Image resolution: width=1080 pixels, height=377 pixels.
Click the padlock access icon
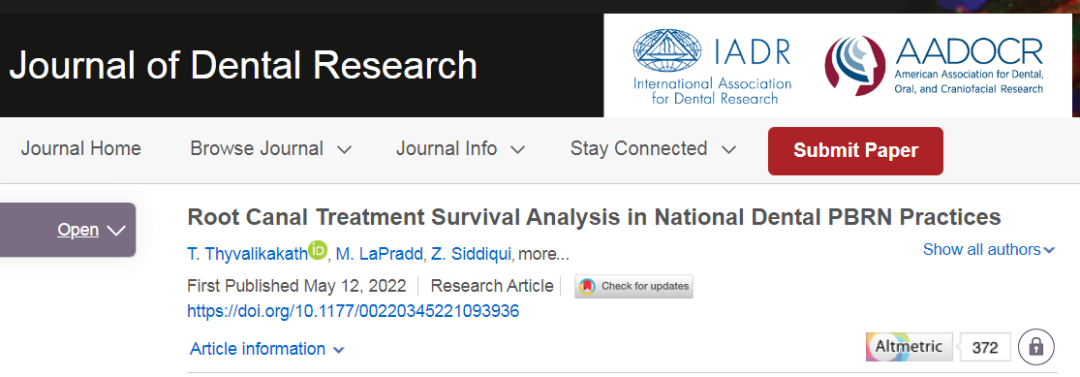(1037, 347)
